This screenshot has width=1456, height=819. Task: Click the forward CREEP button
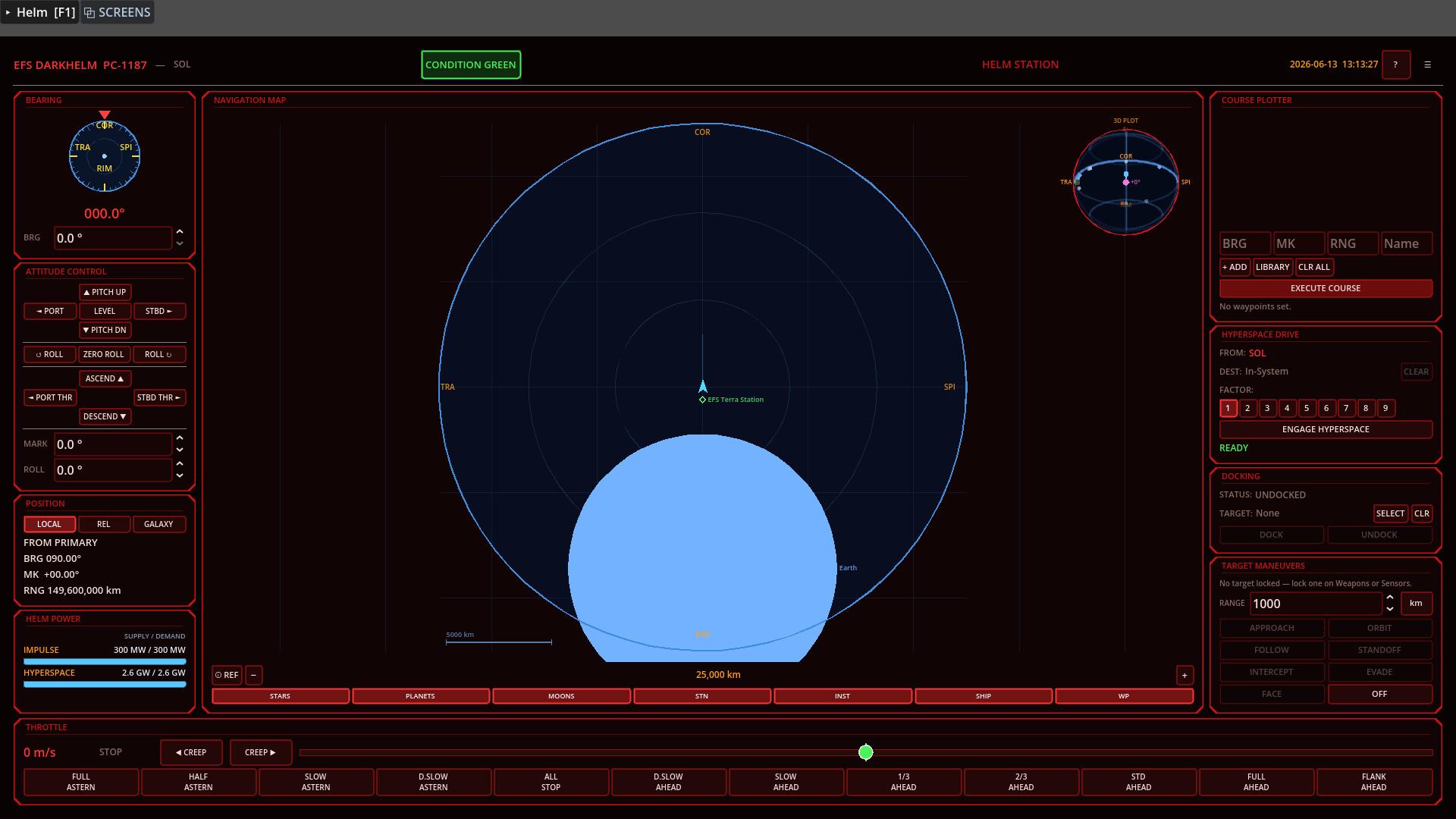pyautogui.click(x=261, y=752)
